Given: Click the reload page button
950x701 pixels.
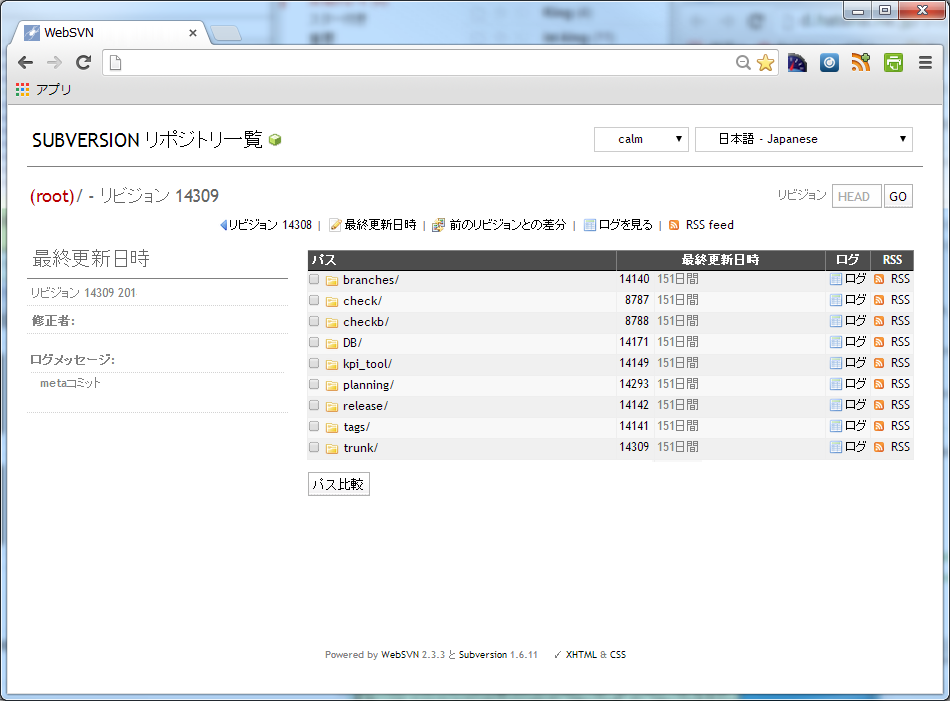Looking at the screenshot, I should 84,63.
